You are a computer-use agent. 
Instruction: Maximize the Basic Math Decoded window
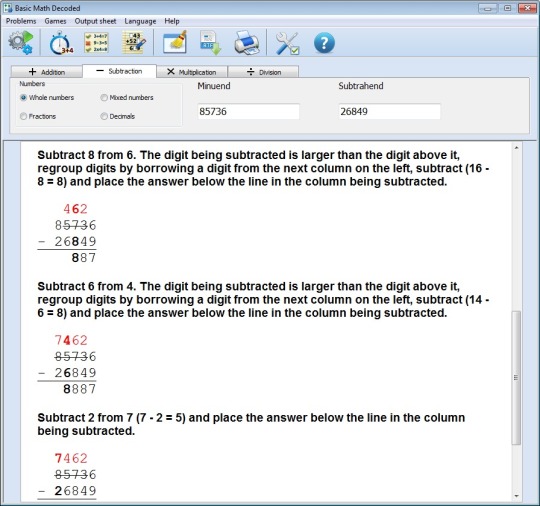[x=507, y=8]
